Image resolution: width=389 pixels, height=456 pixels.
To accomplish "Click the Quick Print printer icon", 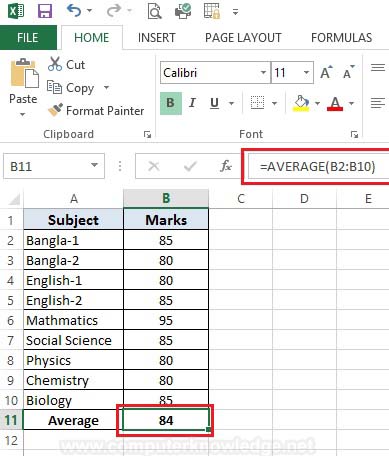I will tap(183, 11).
